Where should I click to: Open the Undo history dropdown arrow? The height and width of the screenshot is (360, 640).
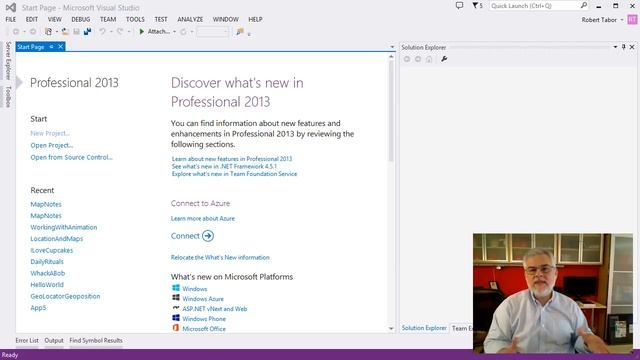(111, 31)
